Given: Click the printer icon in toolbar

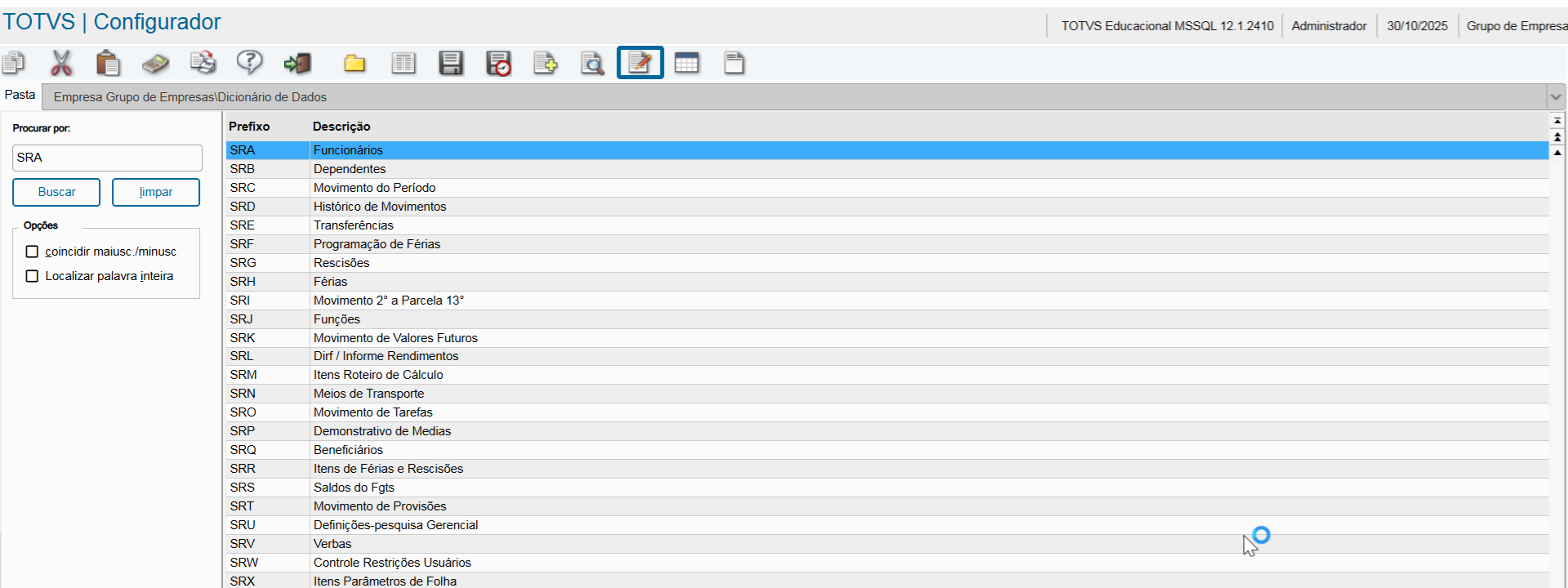Looking at the screenshot, I should [x=203, y=63].
